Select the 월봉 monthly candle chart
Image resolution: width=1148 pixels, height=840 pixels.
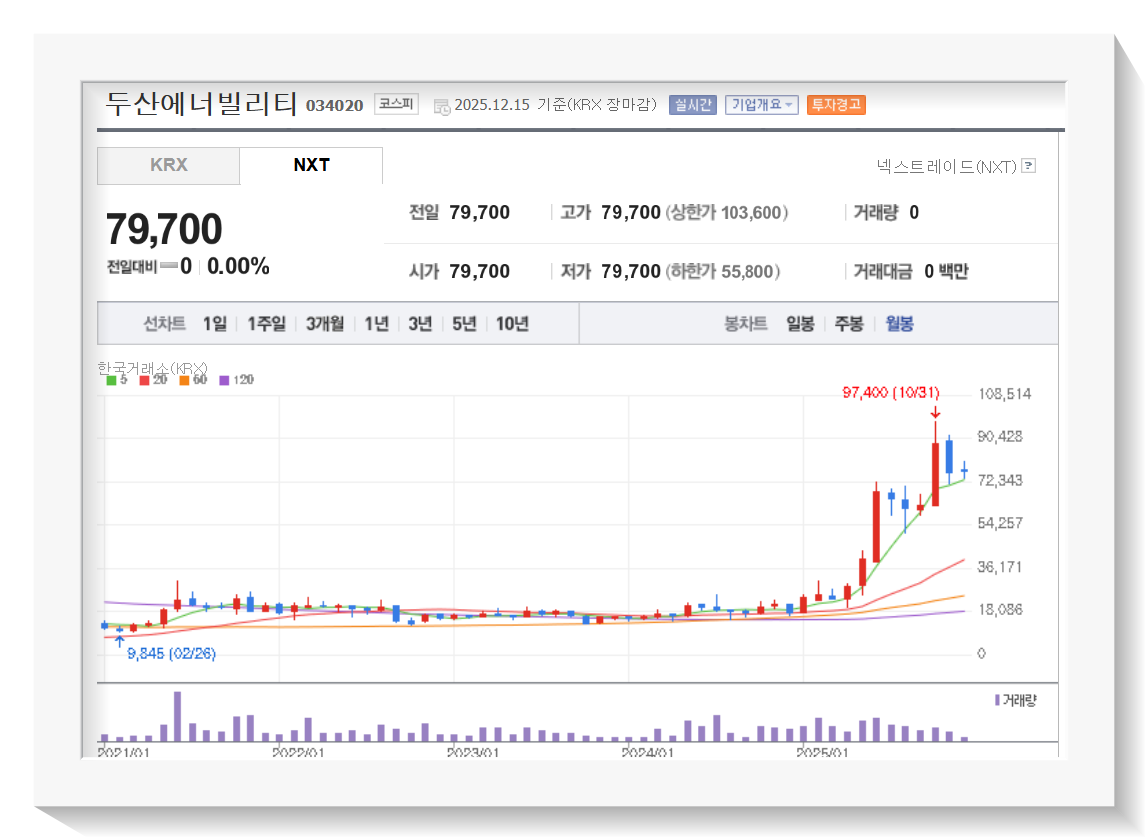pos(899,324)
